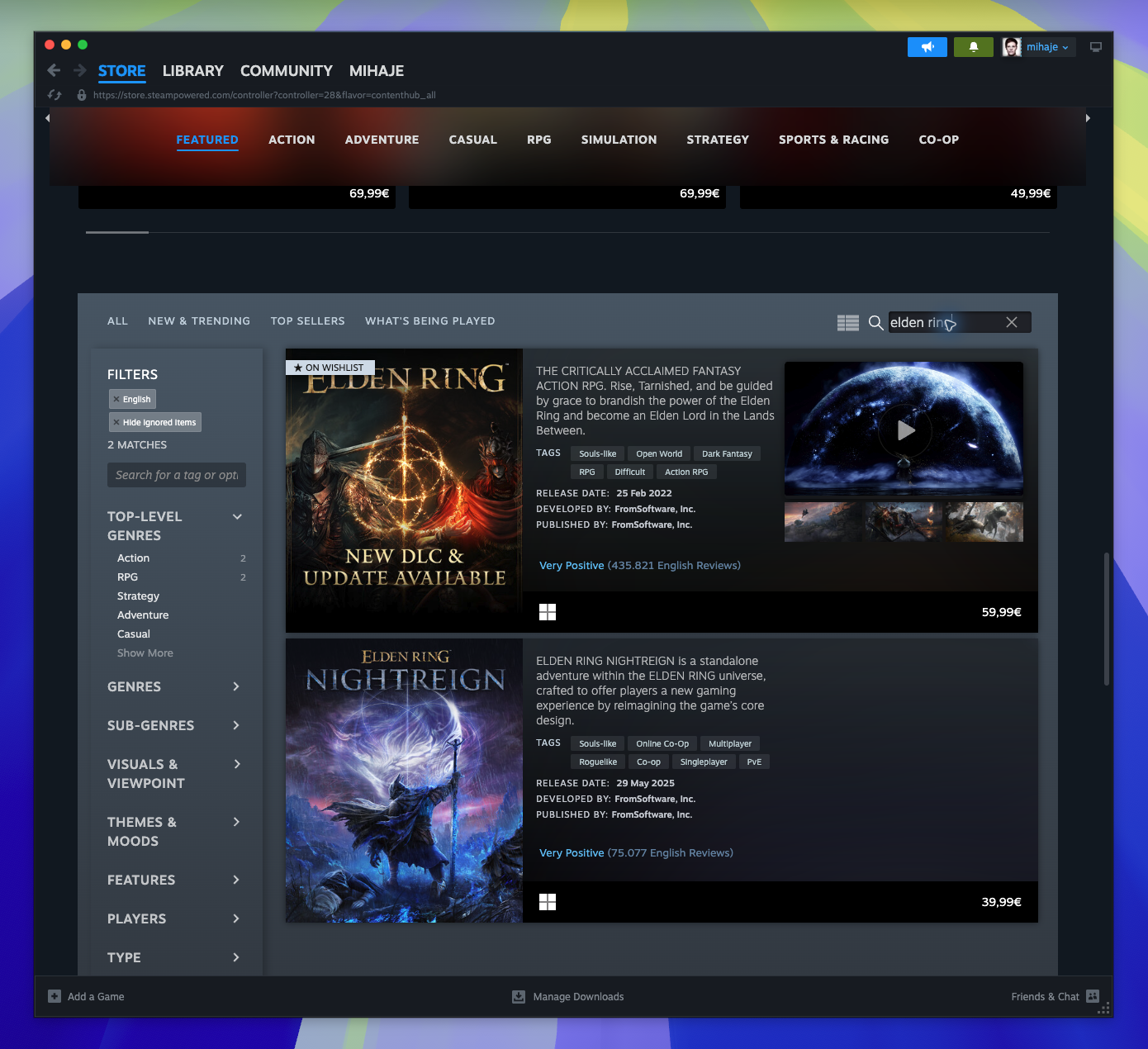Open Friends & Chat
Screen dimensions: 1148x1049
click(1055, 997)
